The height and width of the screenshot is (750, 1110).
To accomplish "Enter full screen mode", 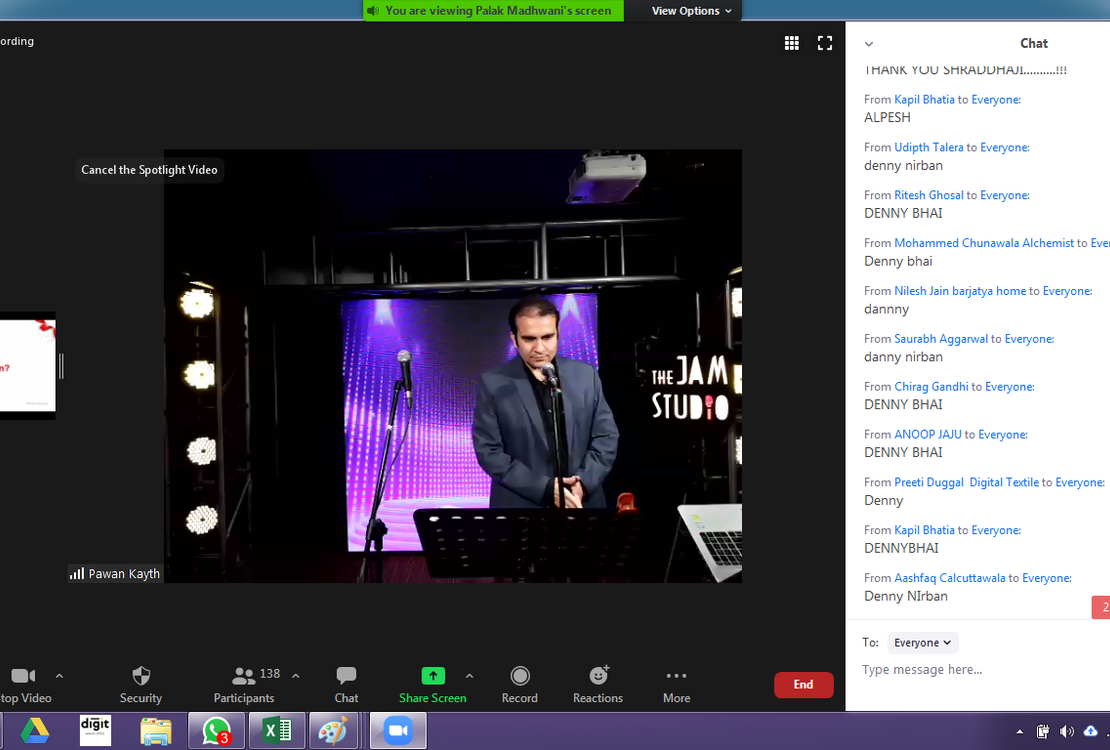I will click(825, 43).
